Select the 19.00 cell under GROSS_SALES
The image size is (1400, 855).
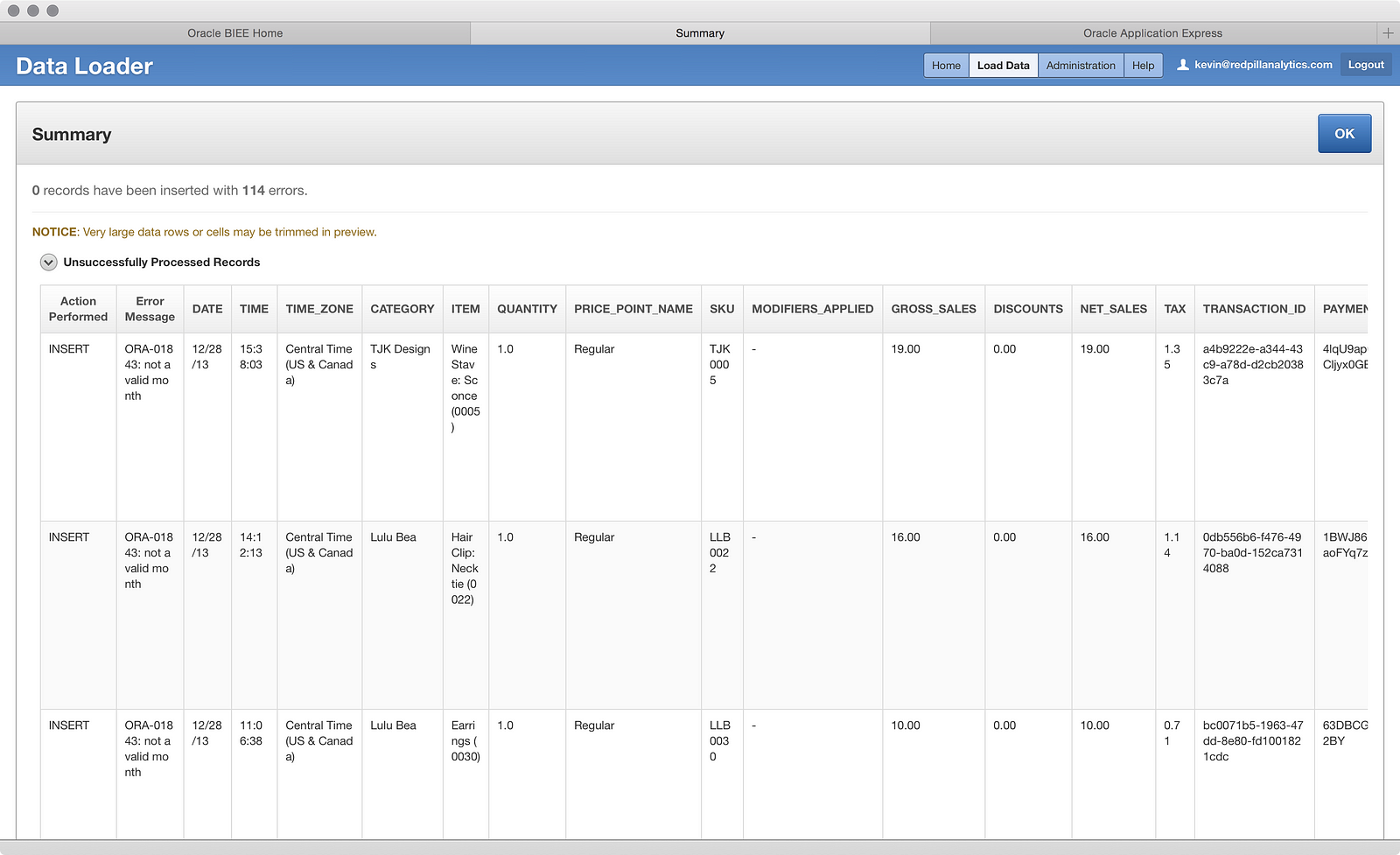pyautogui.click(x=934, y=427)
